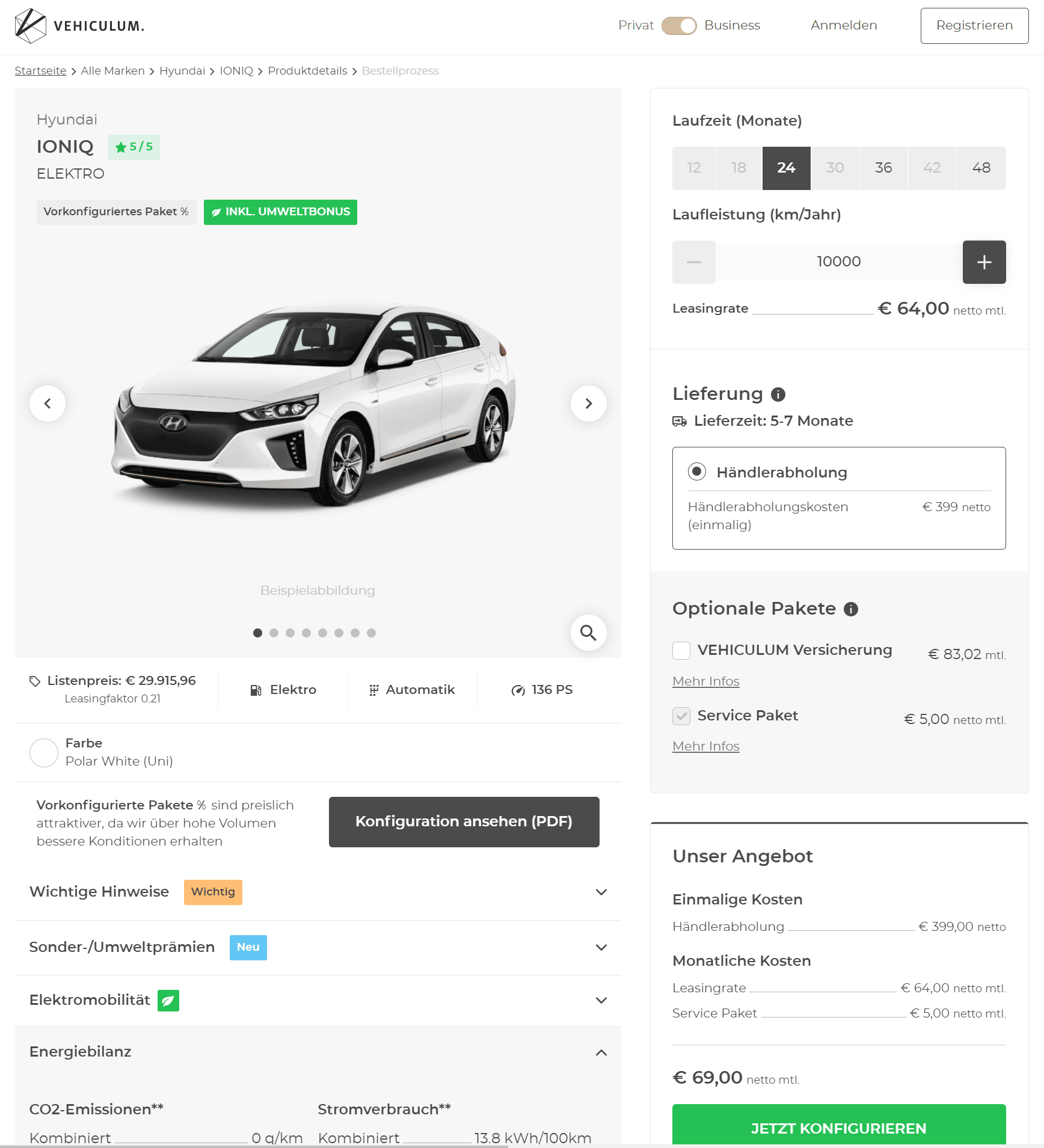The height and width of the screenshot is (1148, 1044).
Task: Open Alle Marken breadcrumb
Action: pyautogui.click(x=113, y=71)
